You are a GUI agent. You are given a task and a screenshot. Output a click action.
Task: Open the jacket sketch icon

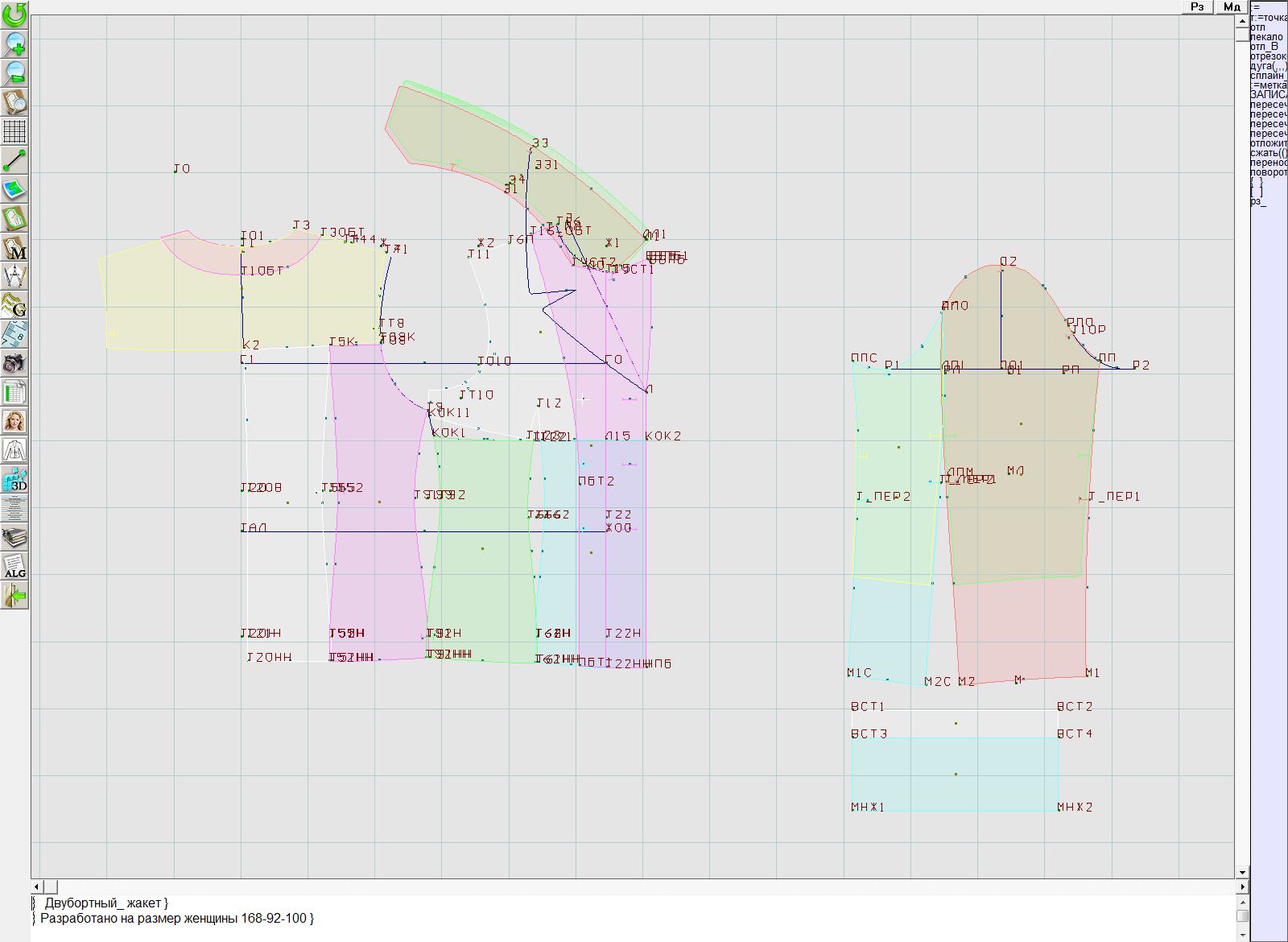14,450
